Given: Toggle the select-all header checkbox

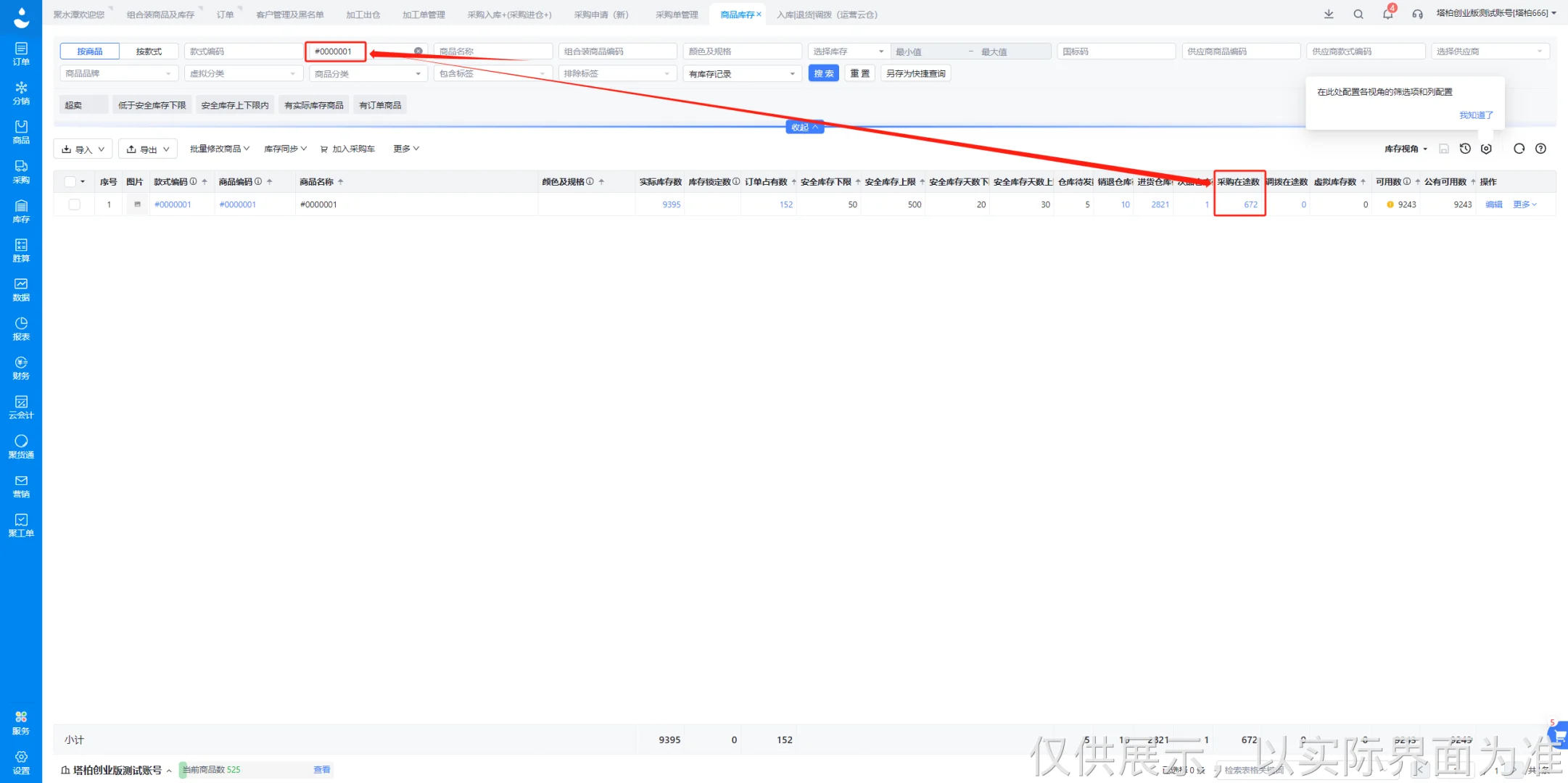Looking at the screenshot, I should coord(70,182).
